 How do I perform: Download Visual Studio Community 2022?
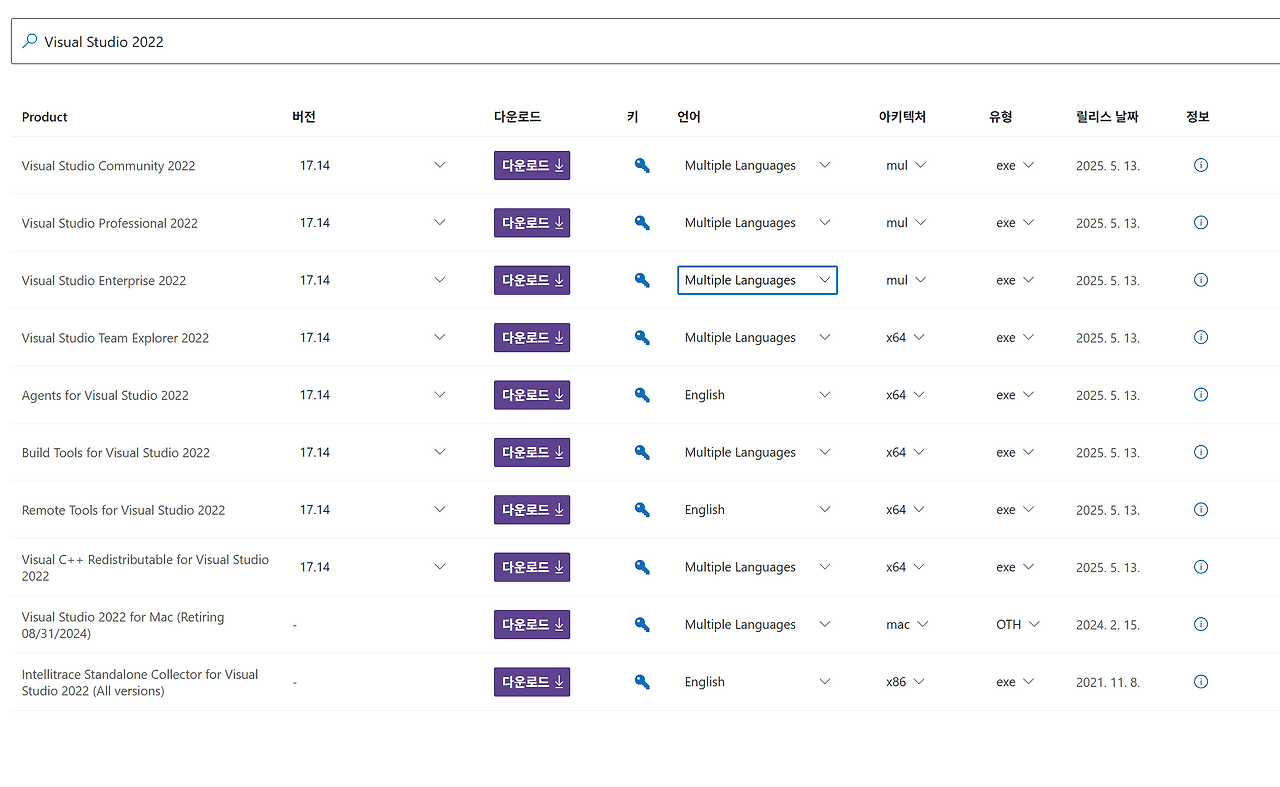click(x=532, y=165)
